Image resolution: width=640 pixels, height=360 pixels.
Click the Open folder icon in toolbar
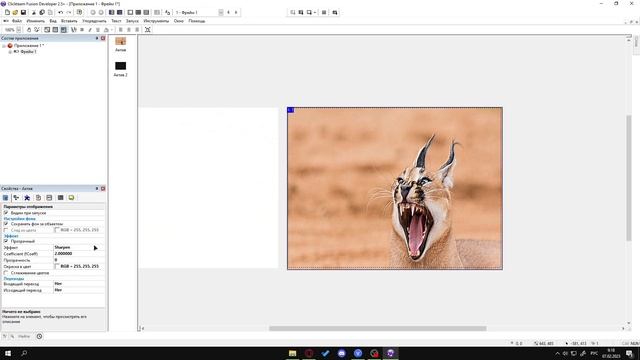(15, 13)
